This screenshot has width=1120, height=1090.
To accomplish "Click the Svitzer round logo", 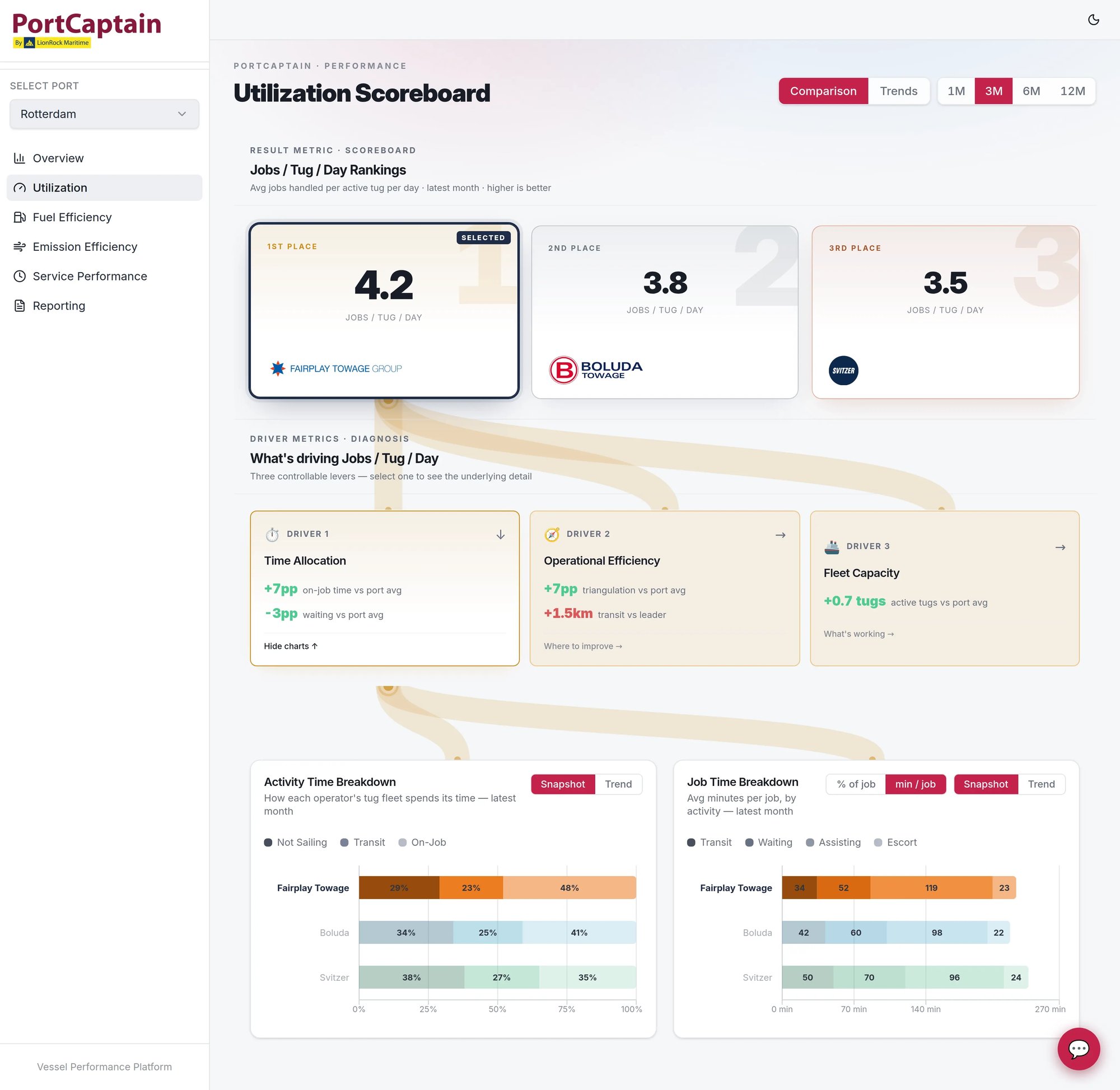I will (x=843, y=371).
